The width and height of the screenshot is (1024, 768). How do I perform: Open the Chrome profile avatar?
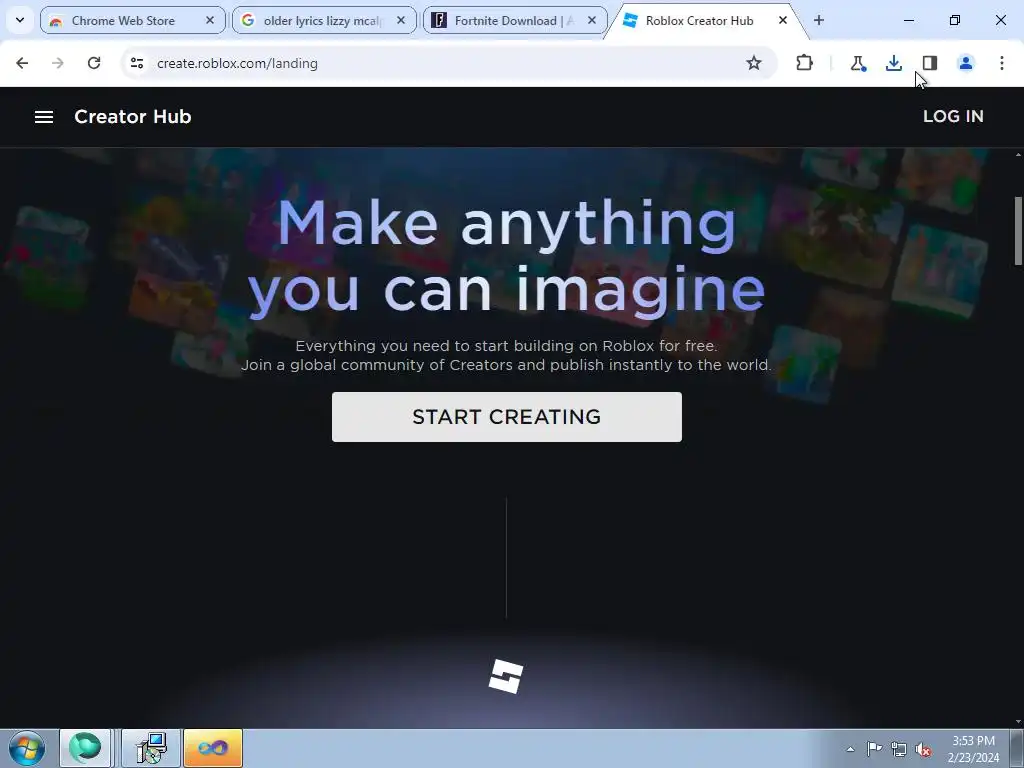965,63
